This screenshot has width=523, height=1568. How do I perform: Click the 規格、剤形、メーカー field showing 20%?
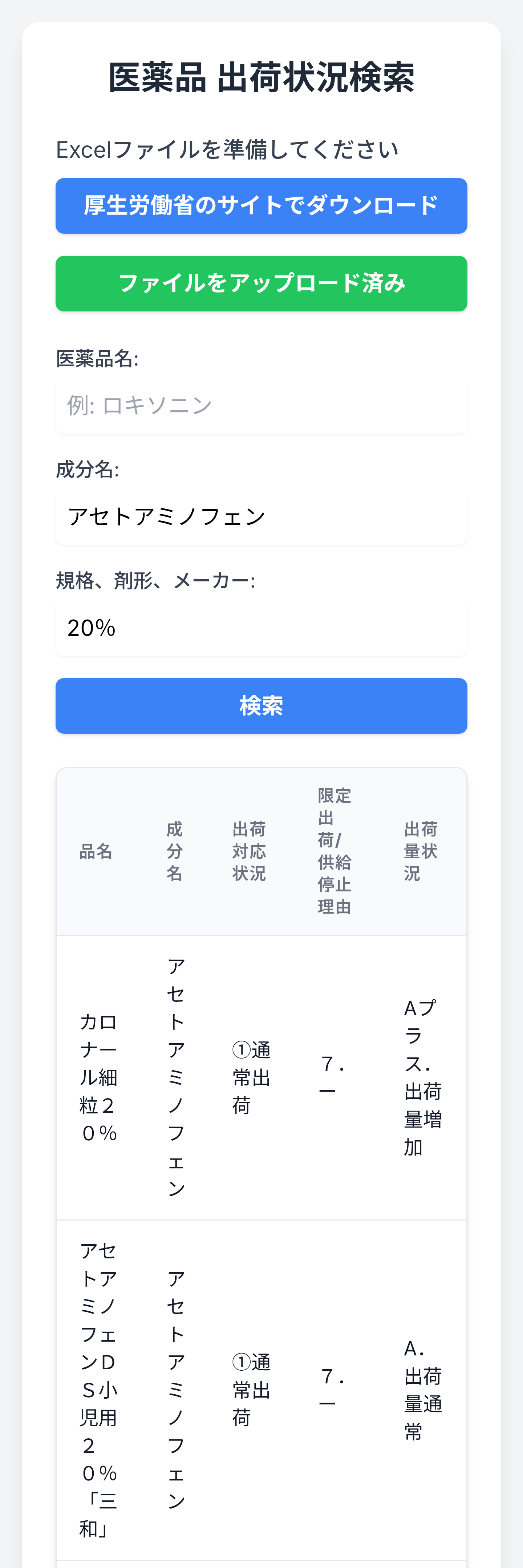coord(261,628)
